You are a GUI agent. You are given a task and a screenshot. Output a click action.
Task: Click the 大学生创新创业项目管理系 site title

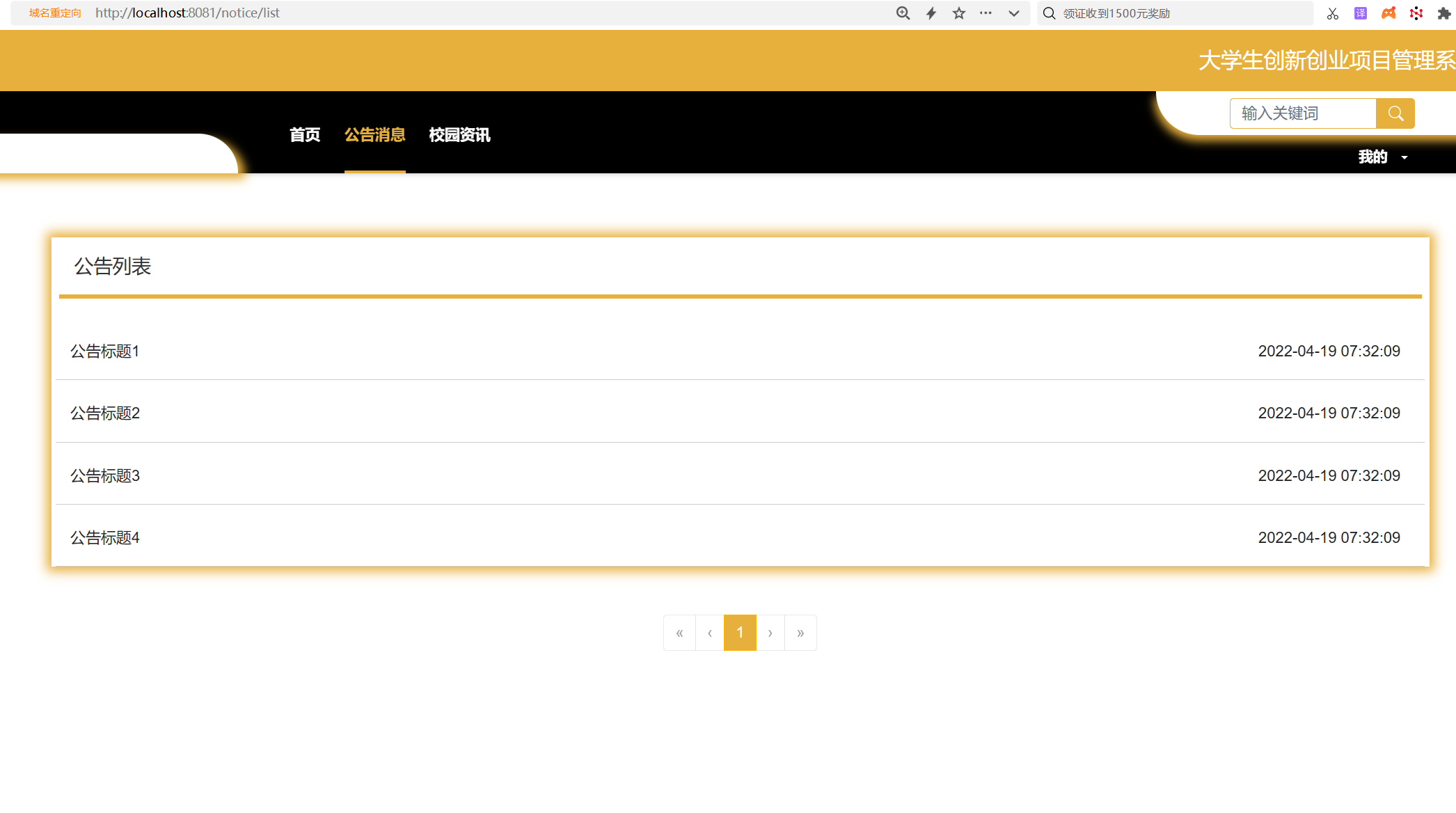pyautogui.click(x=1327, y=61)
